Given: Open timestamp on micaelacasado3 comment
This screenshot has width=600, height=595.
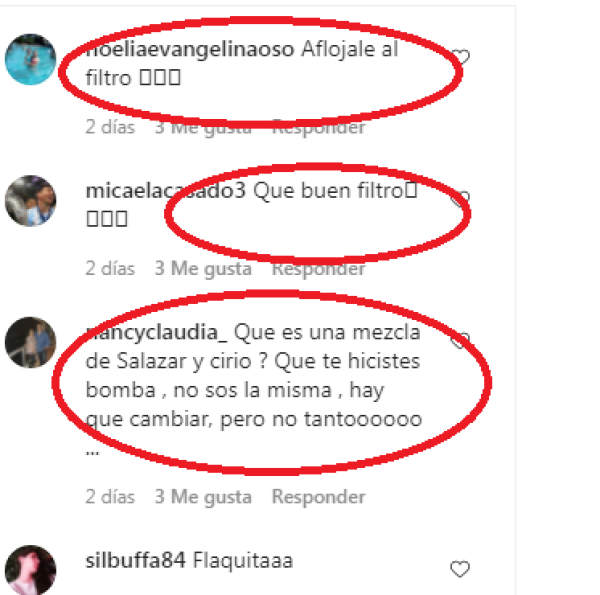Looking at the screenshot, I should tap(110, 269).
